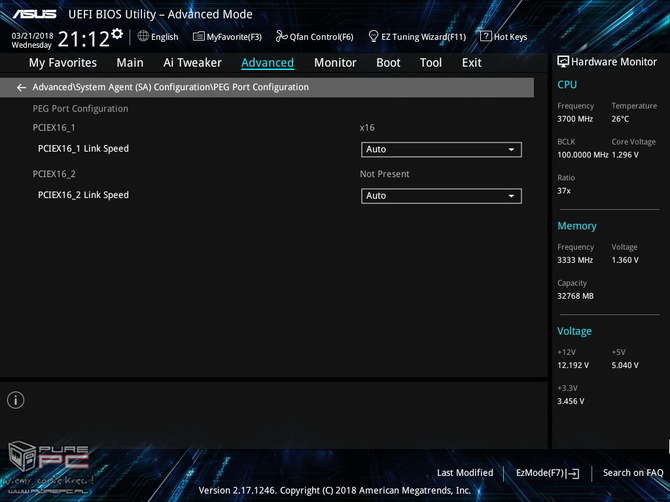
Task: Click the CPU section heading
Action: tap(567, 85)
